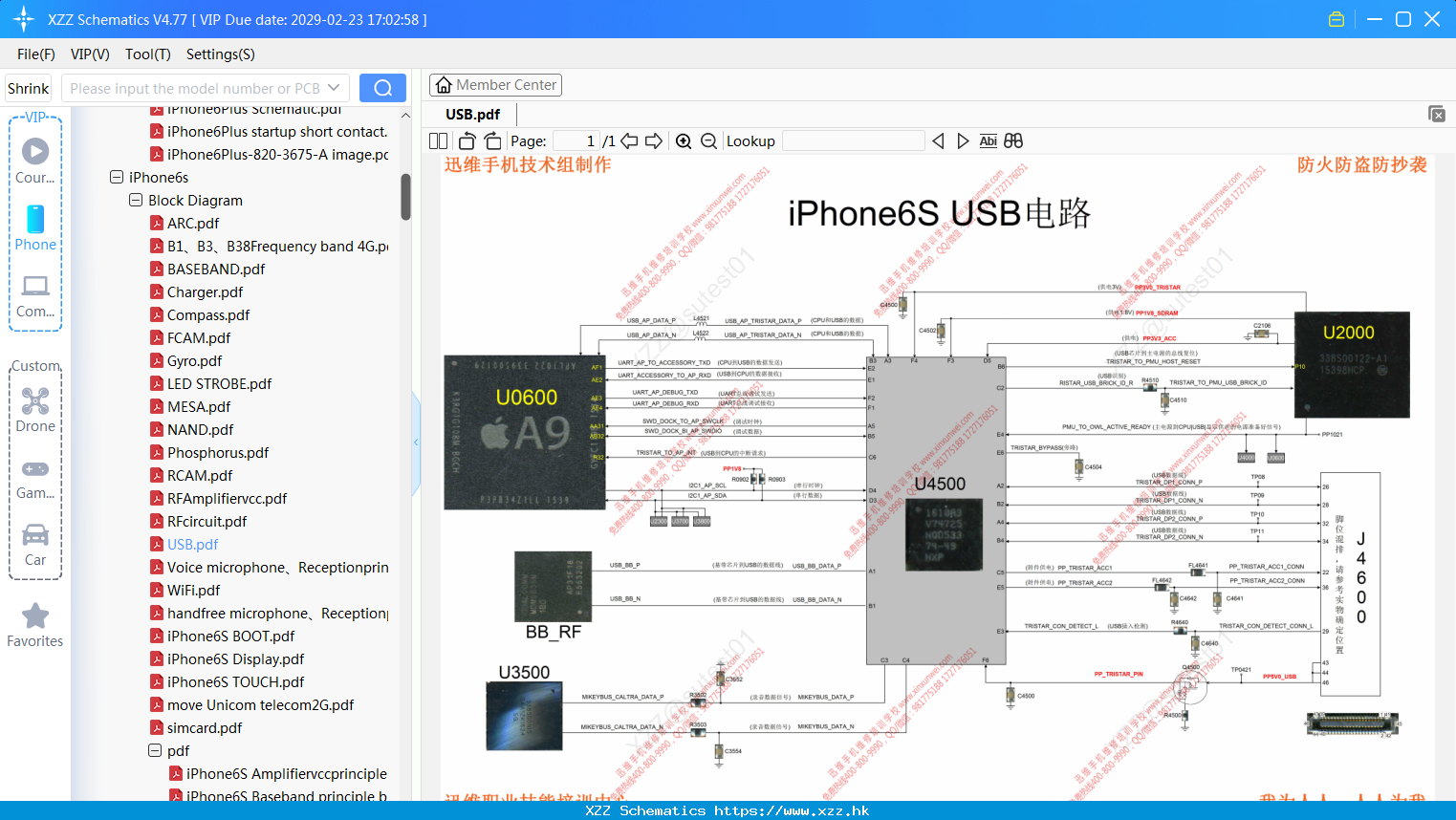Open the Course category in sidebar
The width and height of the screenshot is (1456, 820).
point(35,161)
